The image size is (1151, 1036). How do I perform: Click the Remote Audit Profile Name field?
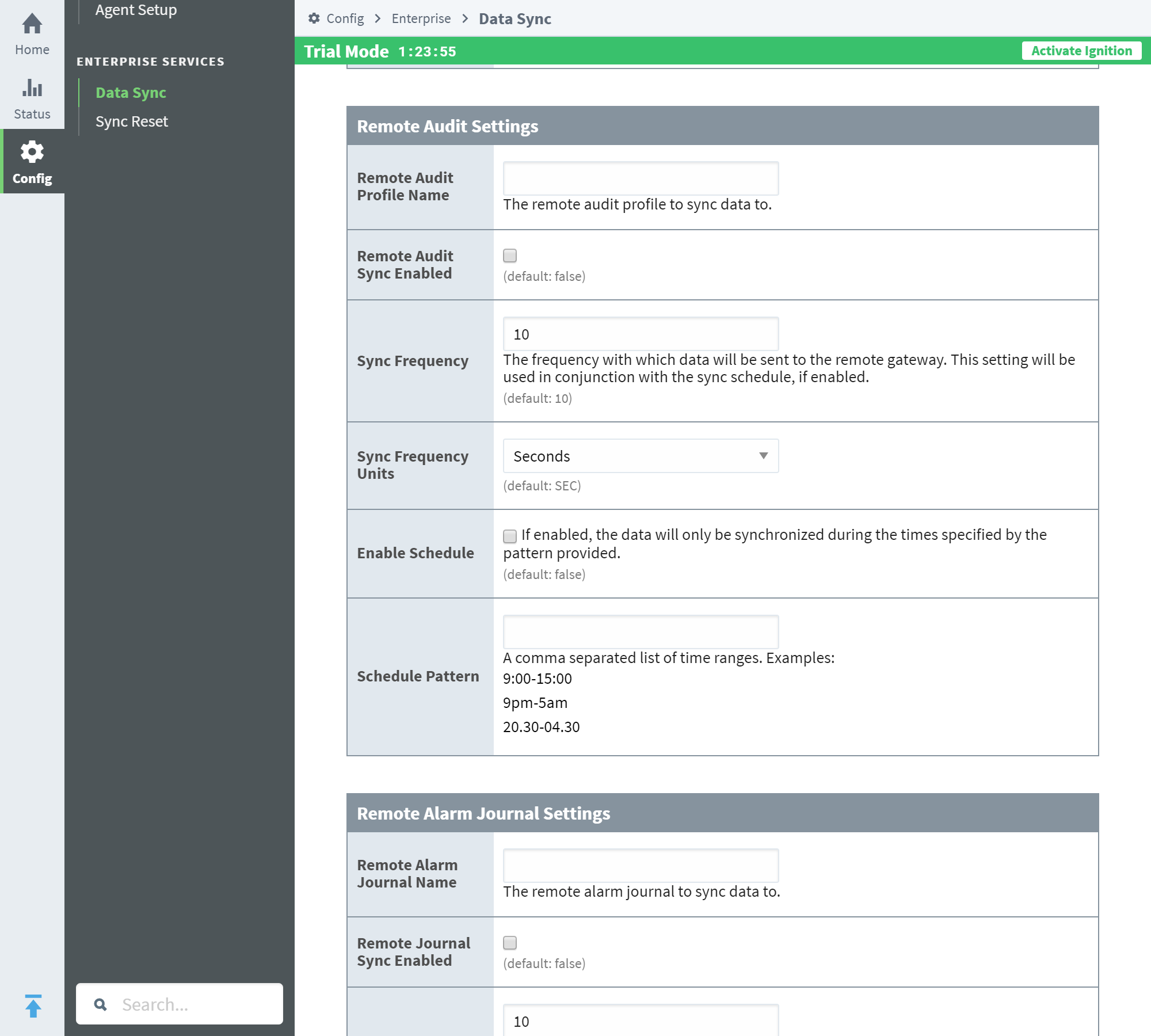coord(640,178)
